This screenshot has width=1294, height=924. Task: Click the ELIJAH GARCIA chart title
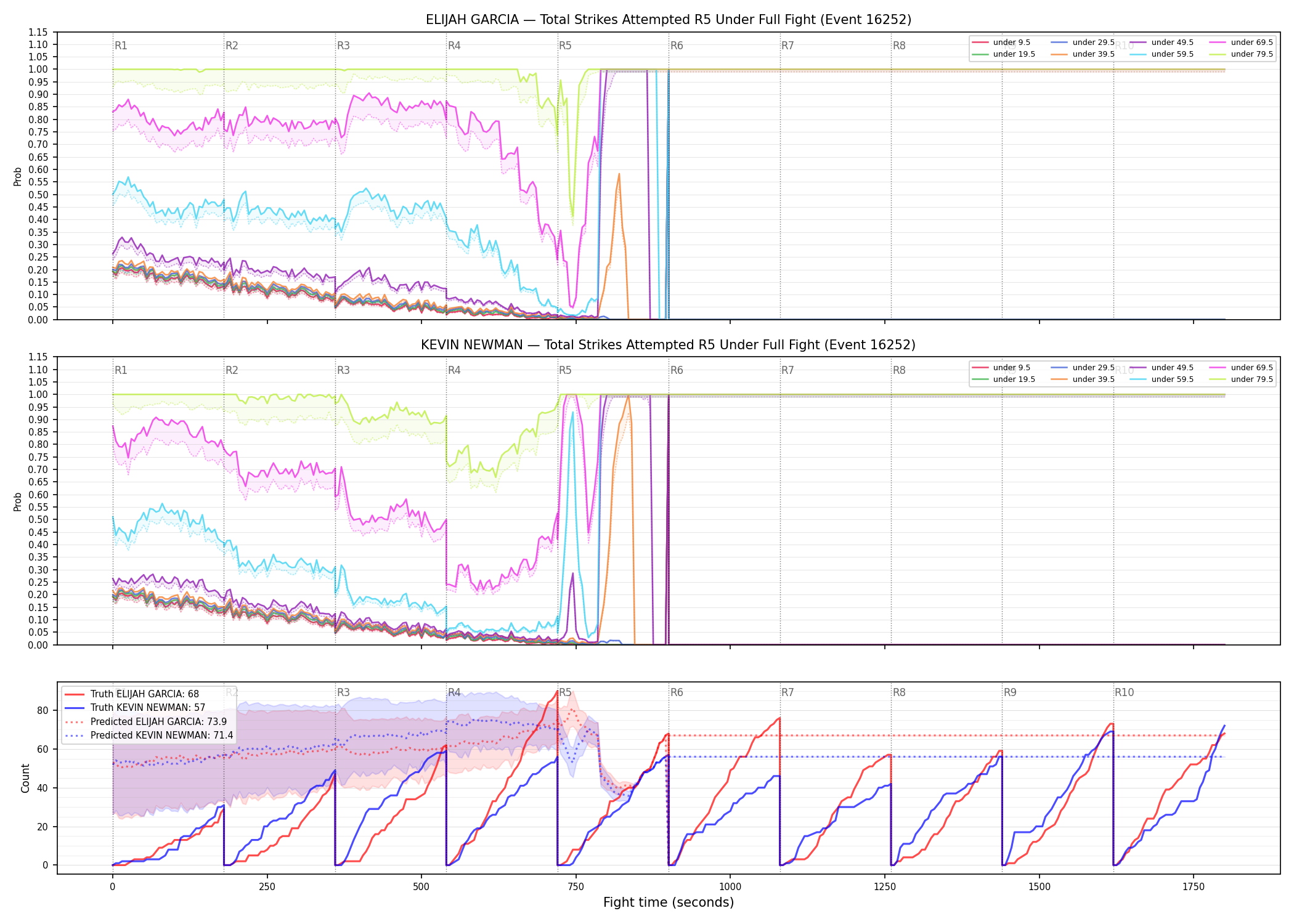click(669, 20)
